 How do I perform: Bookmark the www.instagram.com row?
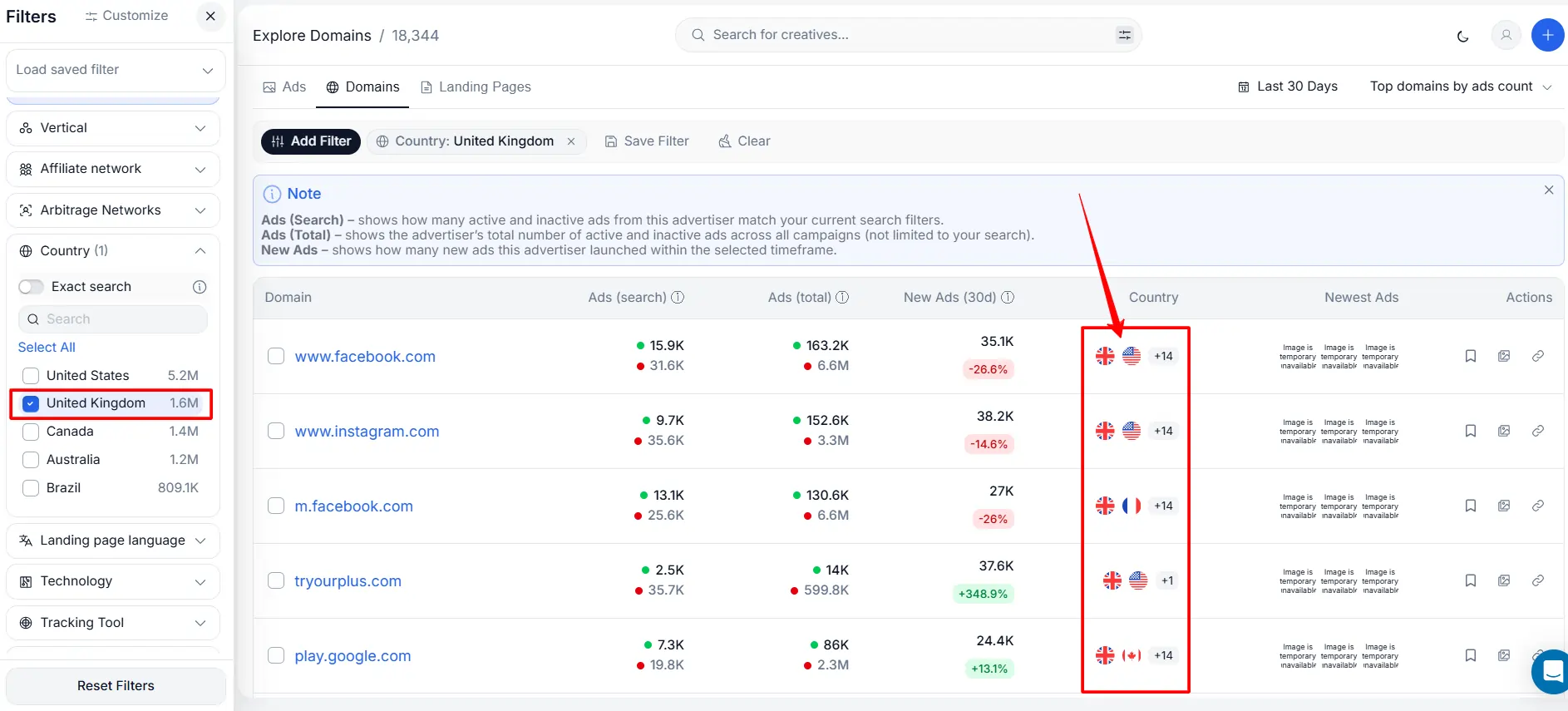[1471, 432]
